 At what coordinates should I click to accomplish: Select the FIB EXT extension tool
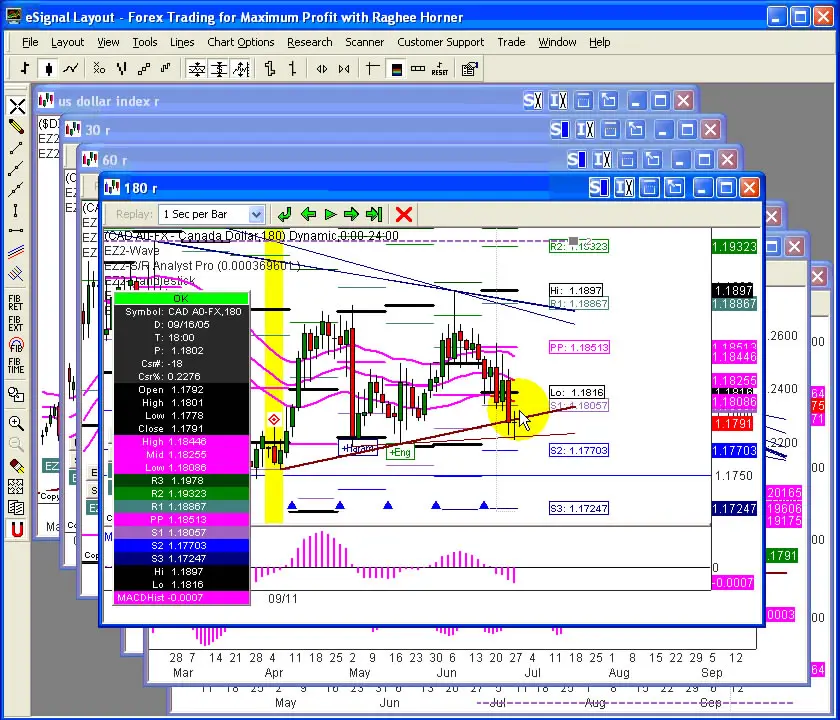point(16,324)
